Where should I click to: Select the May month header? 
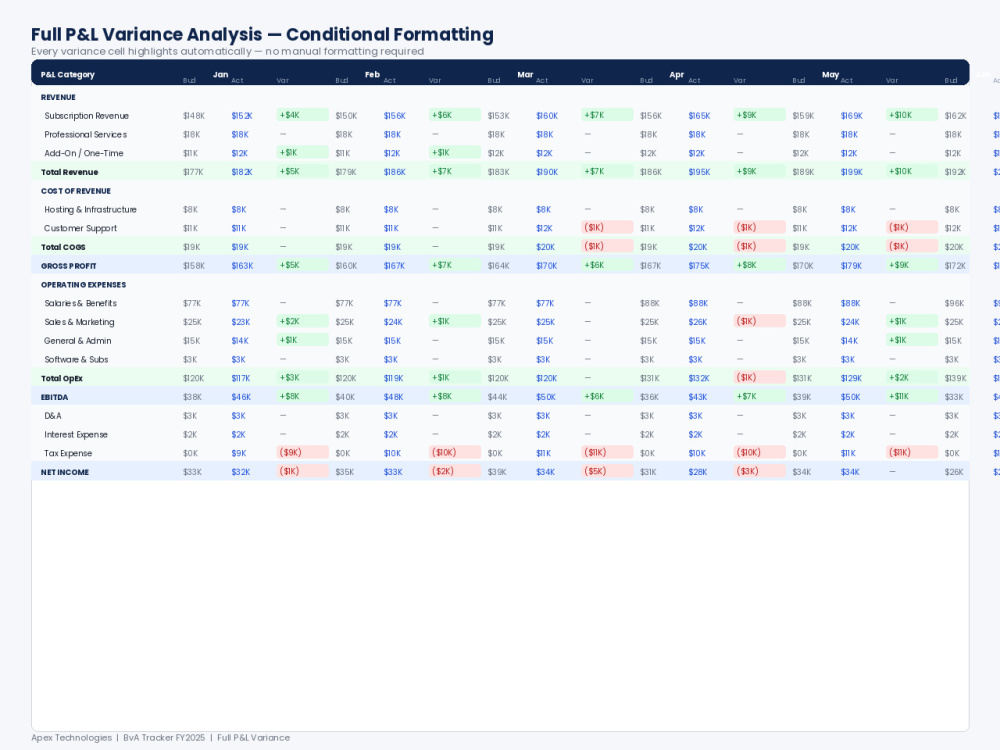(x=830, y=75)
